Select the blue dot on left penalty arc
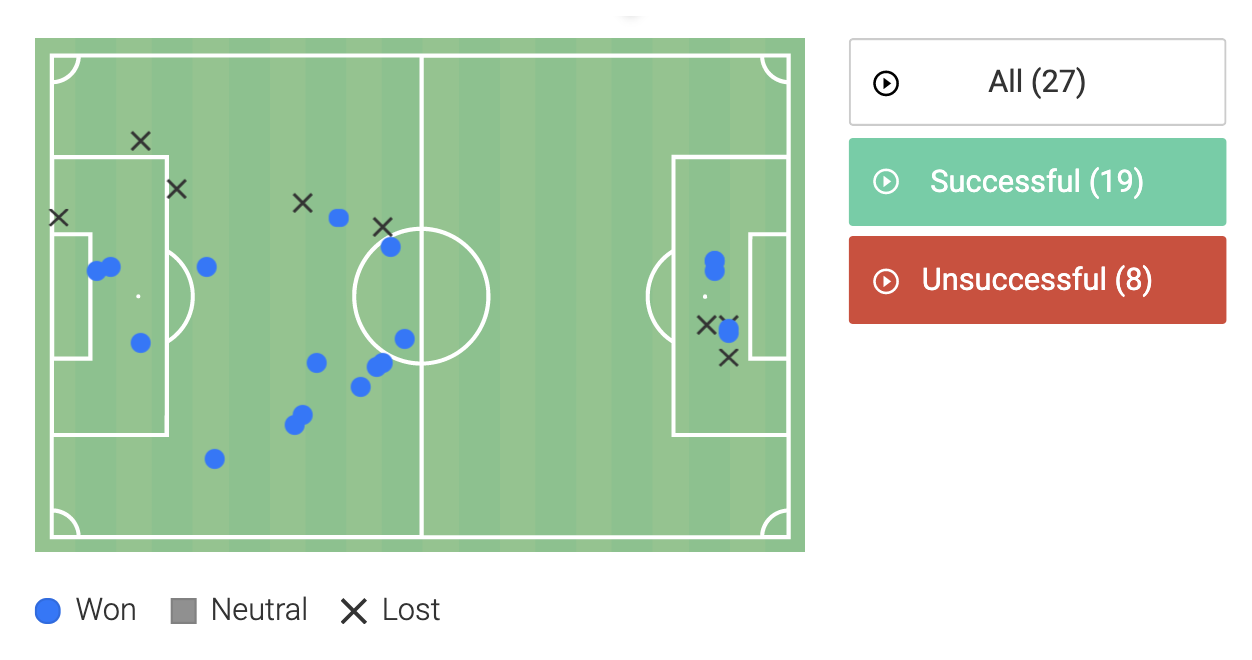Image resolution: width=1252 pixels, height=660 pixels. 206,267
